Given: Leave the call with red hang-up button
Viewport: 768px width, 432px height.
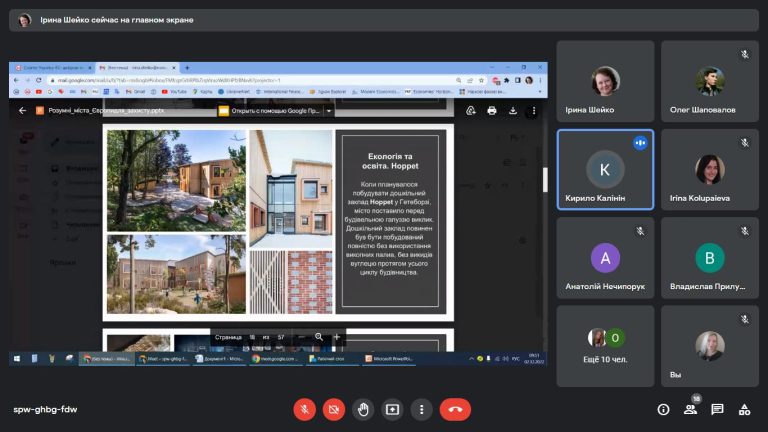Looking at the screenshot, I should 455,409.
